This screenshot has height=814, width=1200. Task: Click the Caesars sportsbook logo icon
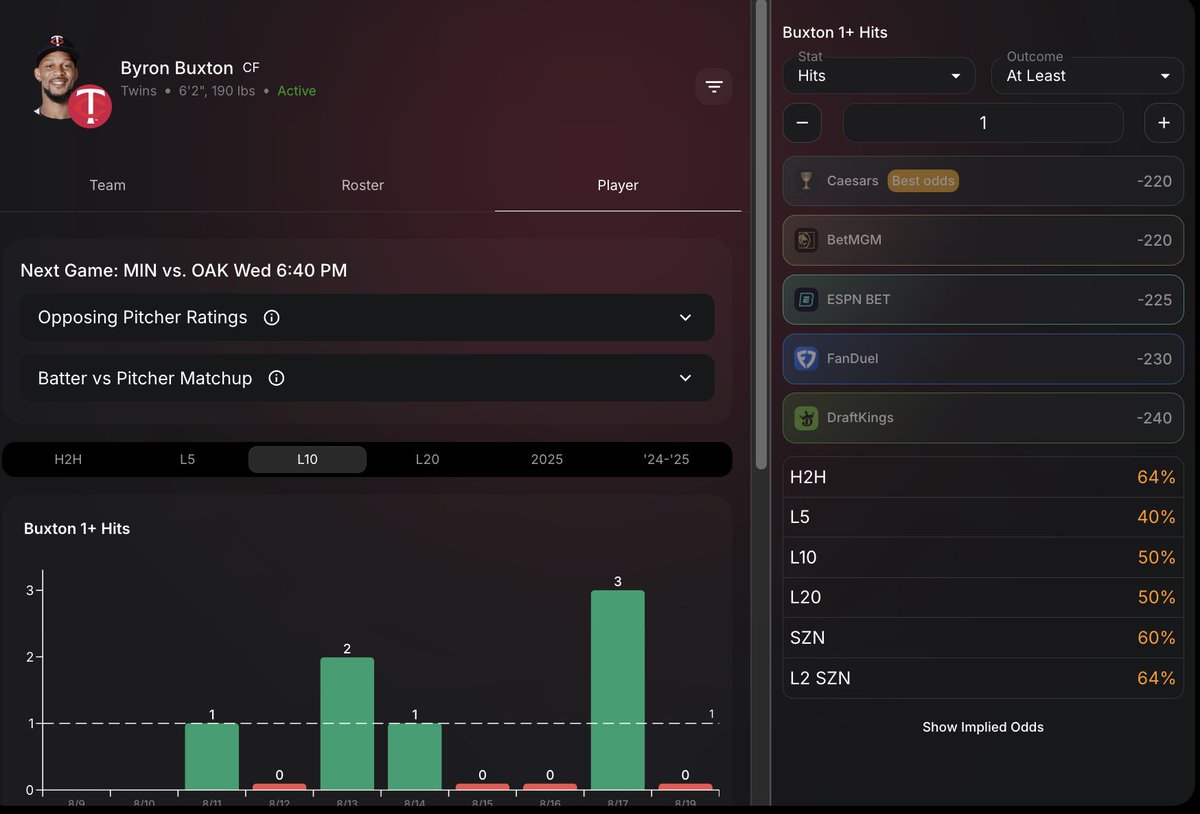click(x=806, y=181)
